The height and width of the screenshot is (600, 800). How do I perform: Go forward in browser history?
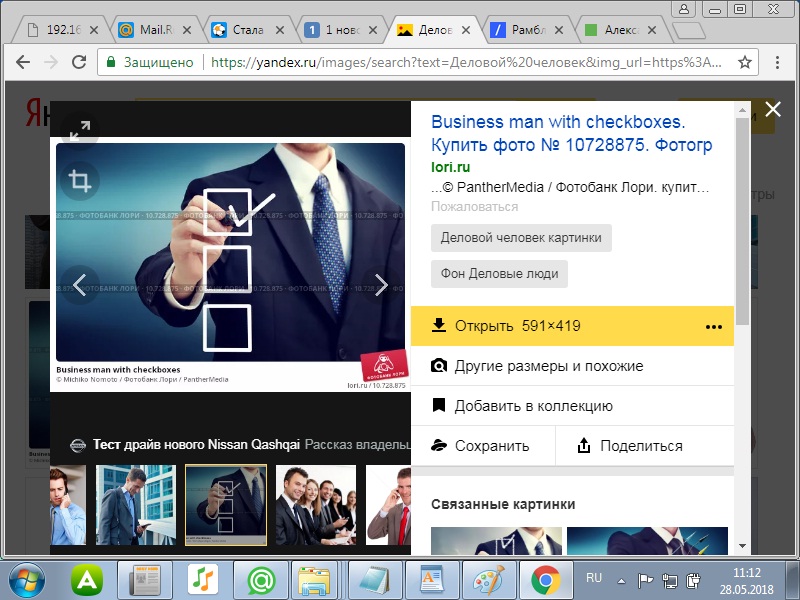pyautogui.click(x=51, y=62)
